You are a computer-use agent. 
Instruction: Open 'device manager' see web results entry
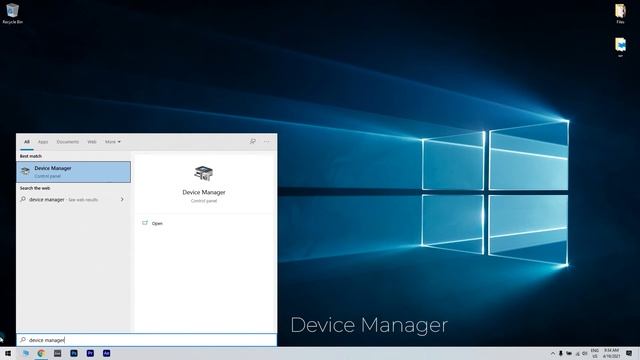tap(73, 200)
